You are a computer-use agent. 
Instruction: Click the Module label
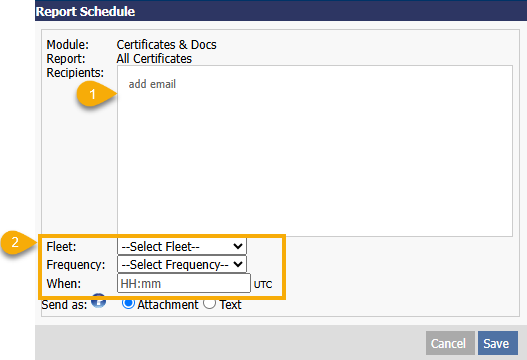pos(68,45)
